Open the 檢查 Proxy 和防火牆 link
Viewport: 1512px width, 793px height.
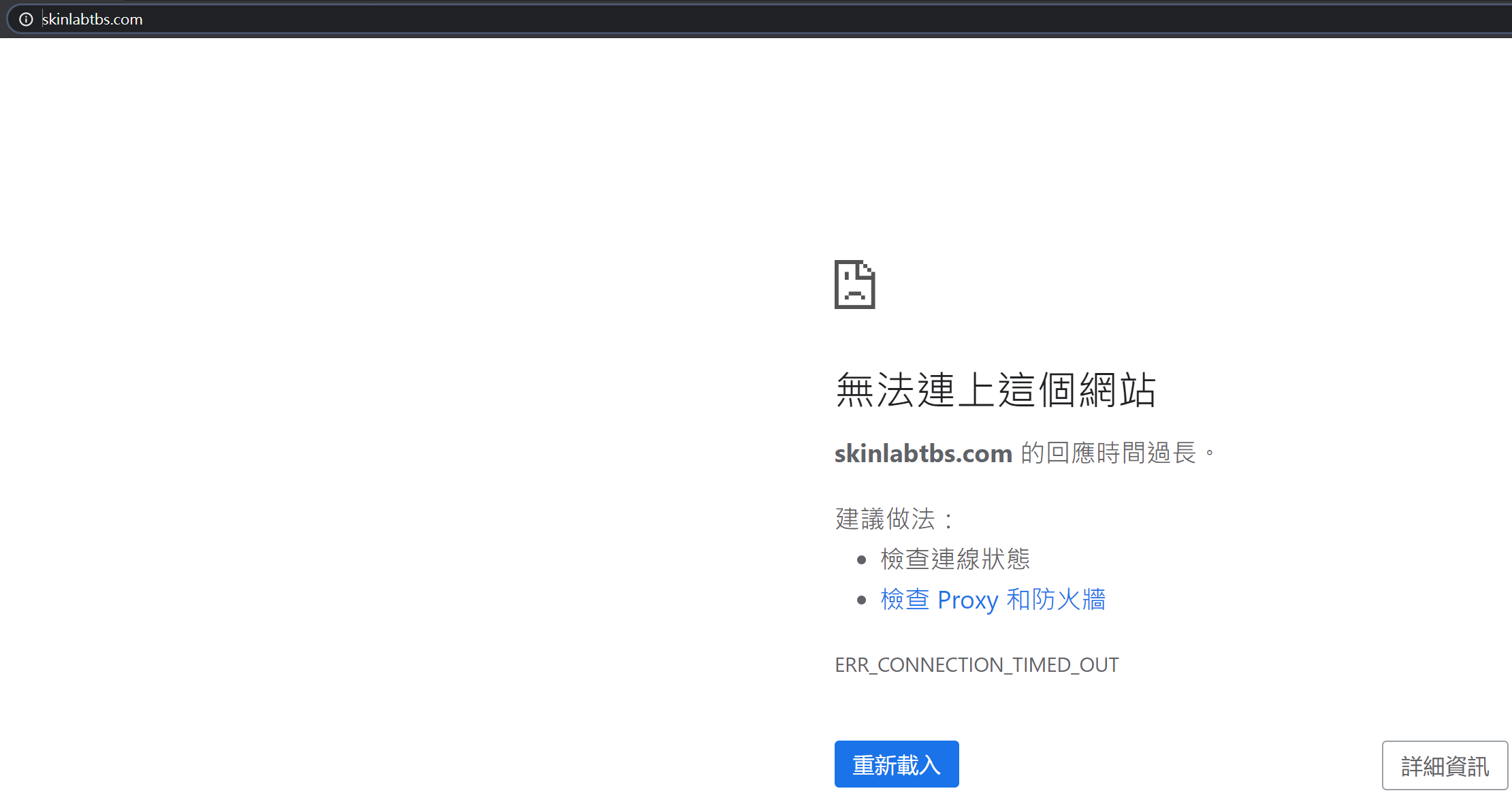click(993, 600)
